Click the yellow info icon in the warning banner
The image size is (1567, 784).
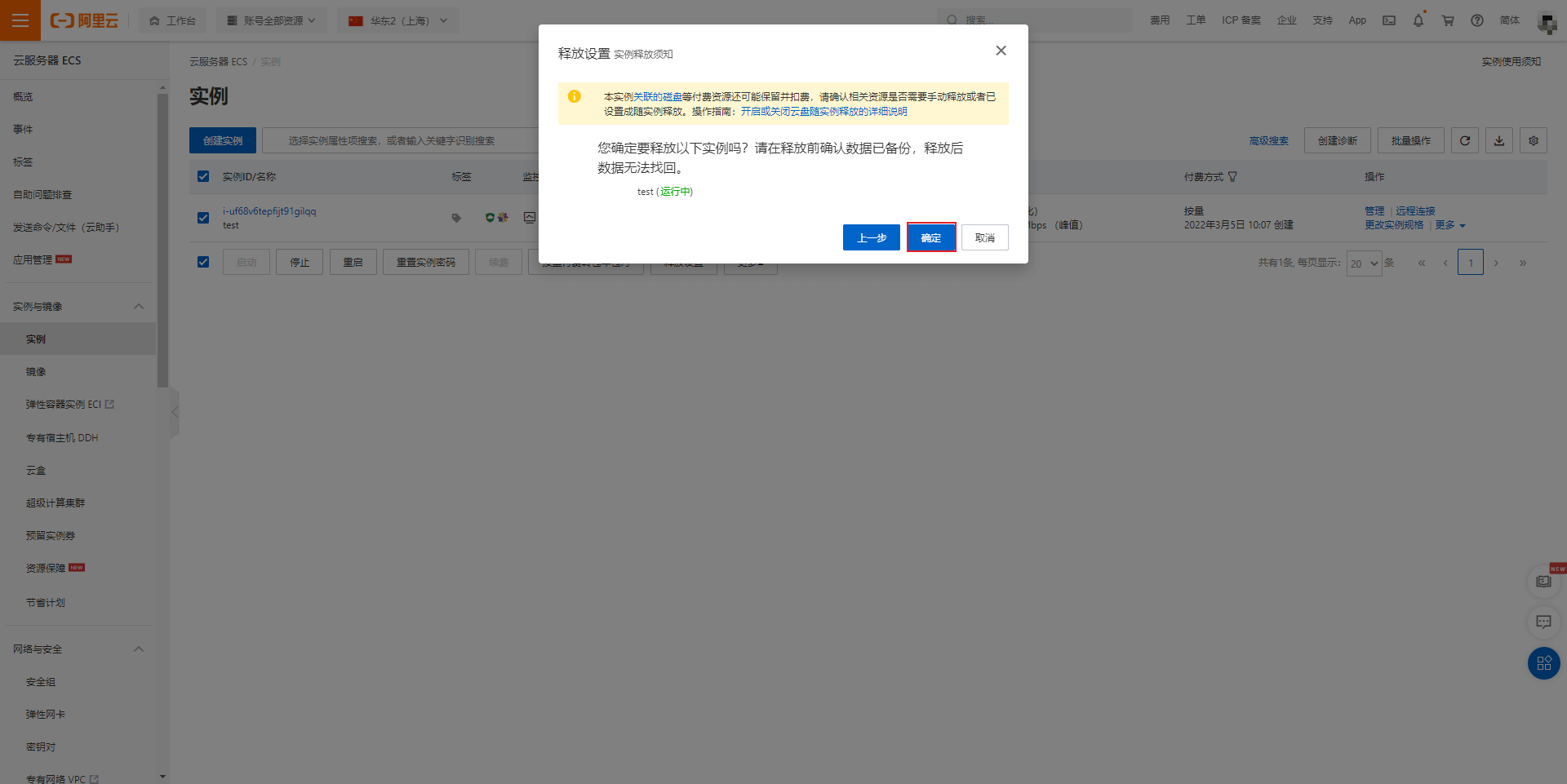click(575, 96)
